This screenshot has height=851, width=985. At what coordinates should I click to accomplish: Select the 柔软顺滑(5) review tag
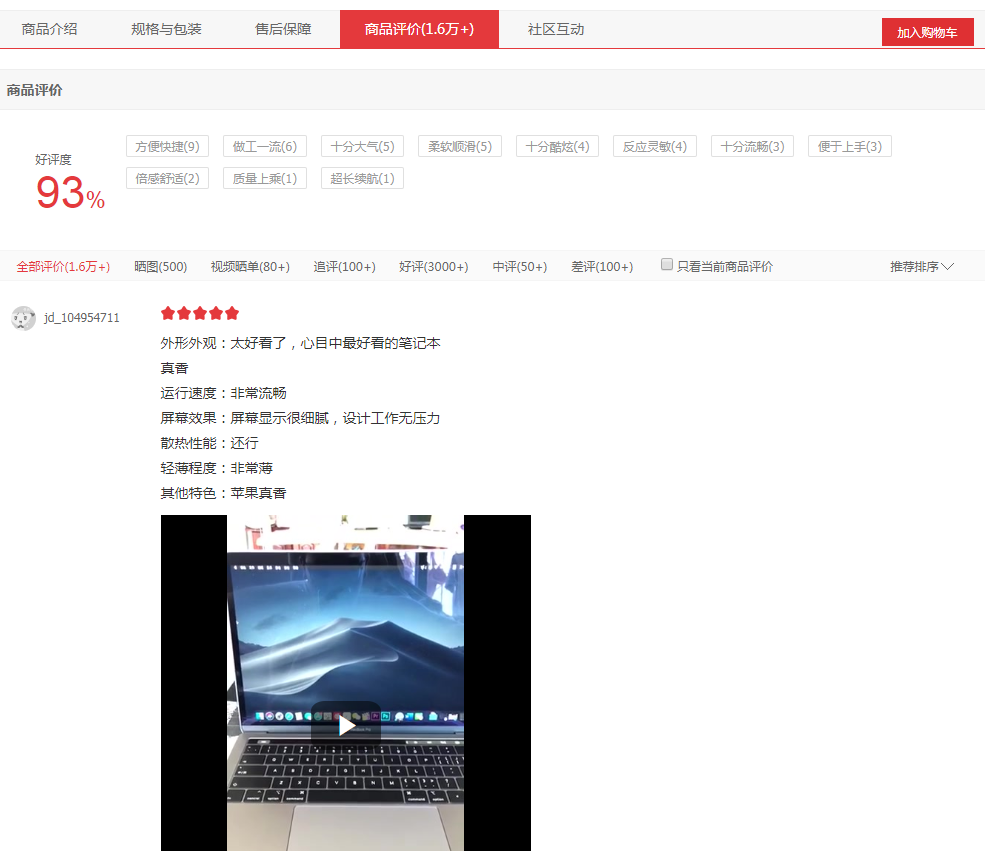(x=460, y=146)
